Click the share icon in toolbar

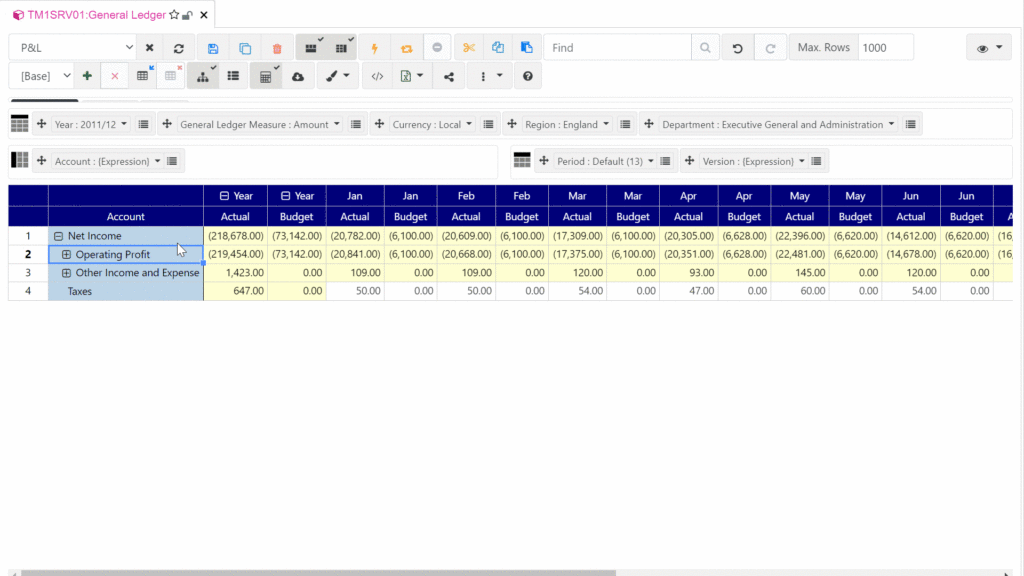pyautogui.click(x=448, y=76)
